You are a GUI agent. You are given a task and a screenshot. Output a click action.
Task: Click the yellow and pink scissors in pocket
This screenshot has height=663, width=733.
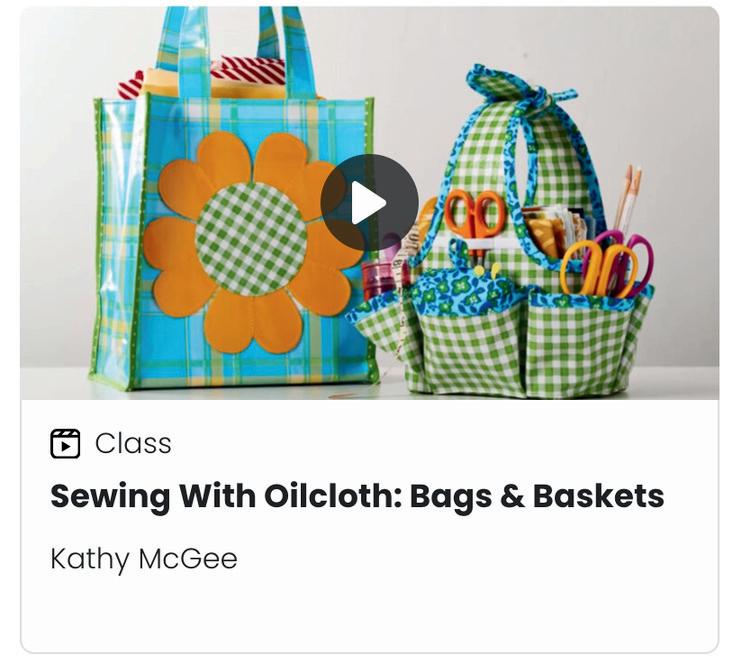click(606, 265)
